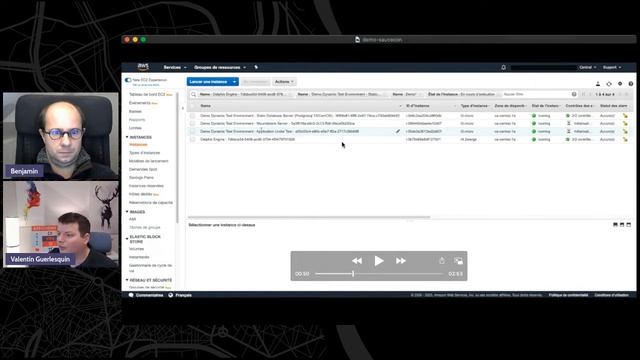Rewind the video

click(357, 261)
